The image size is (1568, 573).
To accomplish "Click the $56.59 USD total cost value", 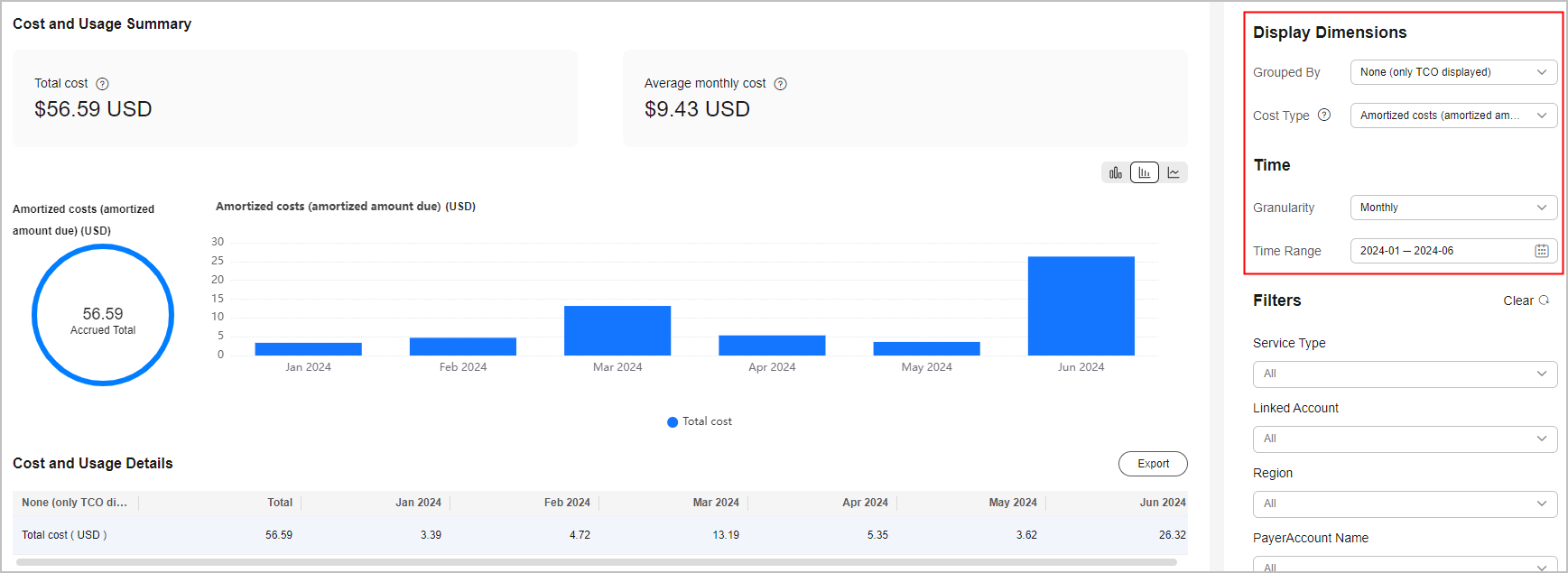I will coord(93,109).
